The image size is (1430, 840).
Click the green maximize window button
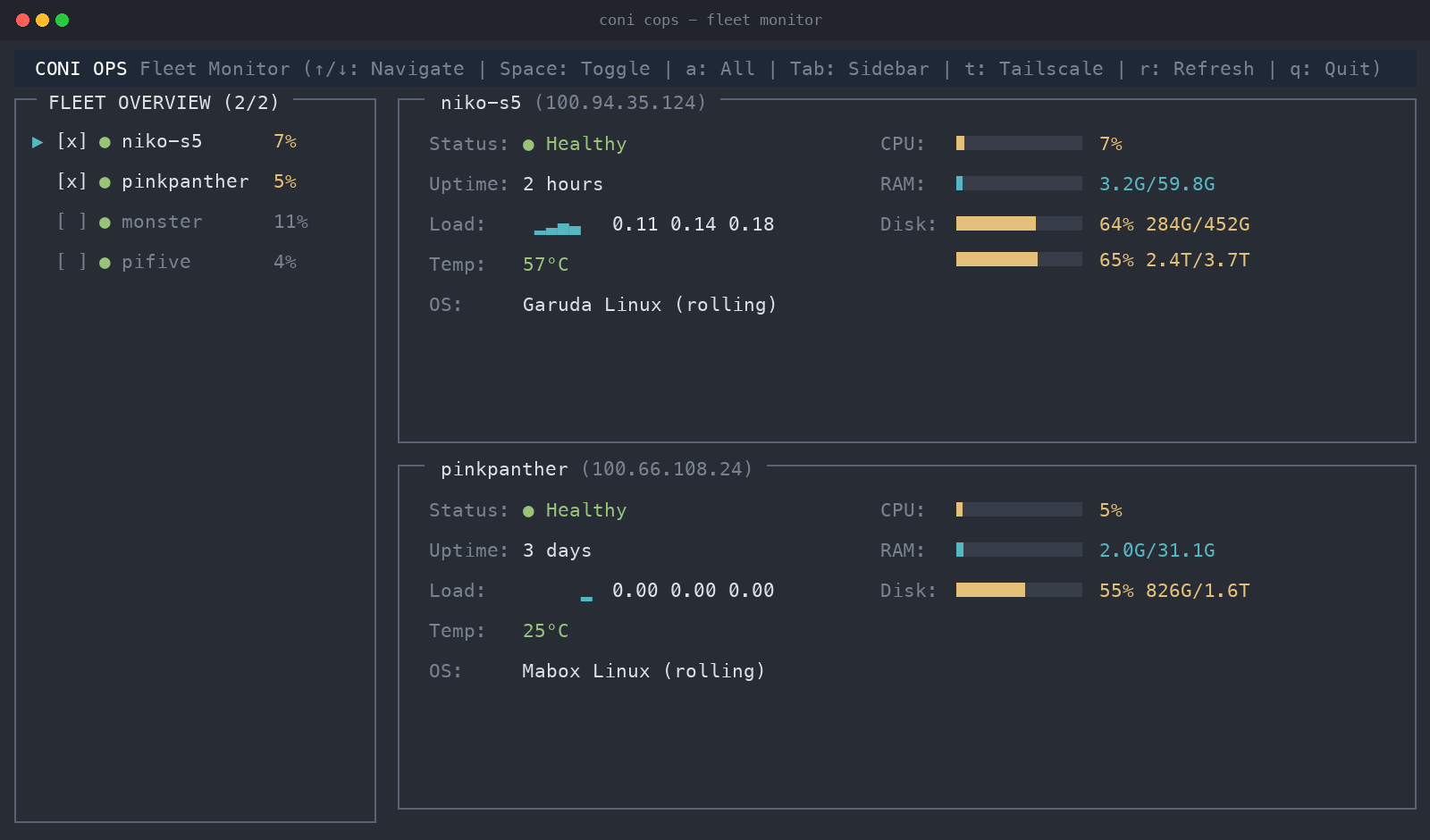tap(62, 20)
